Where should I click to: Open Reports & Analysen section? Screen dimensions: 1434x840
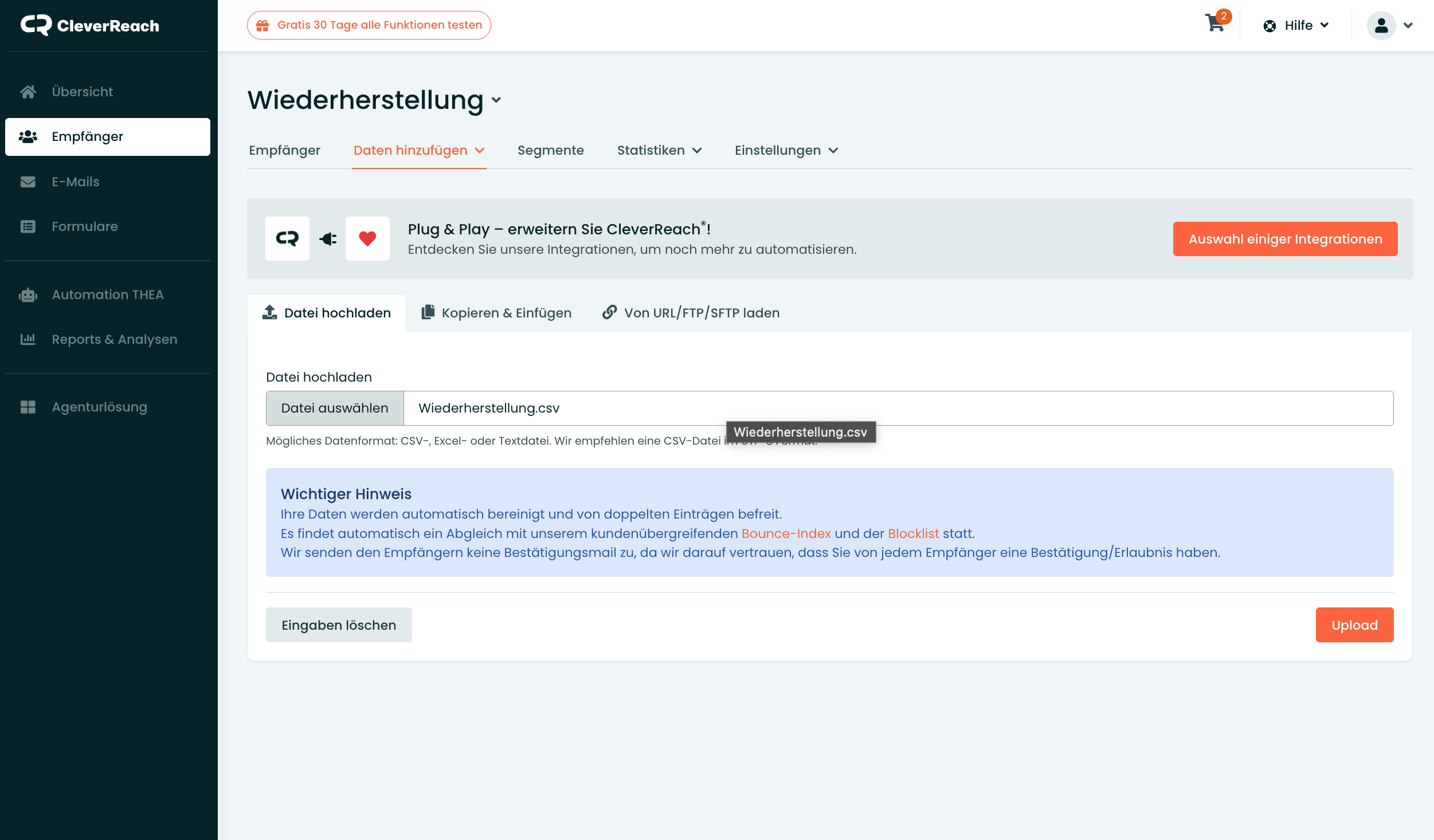click(108, 339)
